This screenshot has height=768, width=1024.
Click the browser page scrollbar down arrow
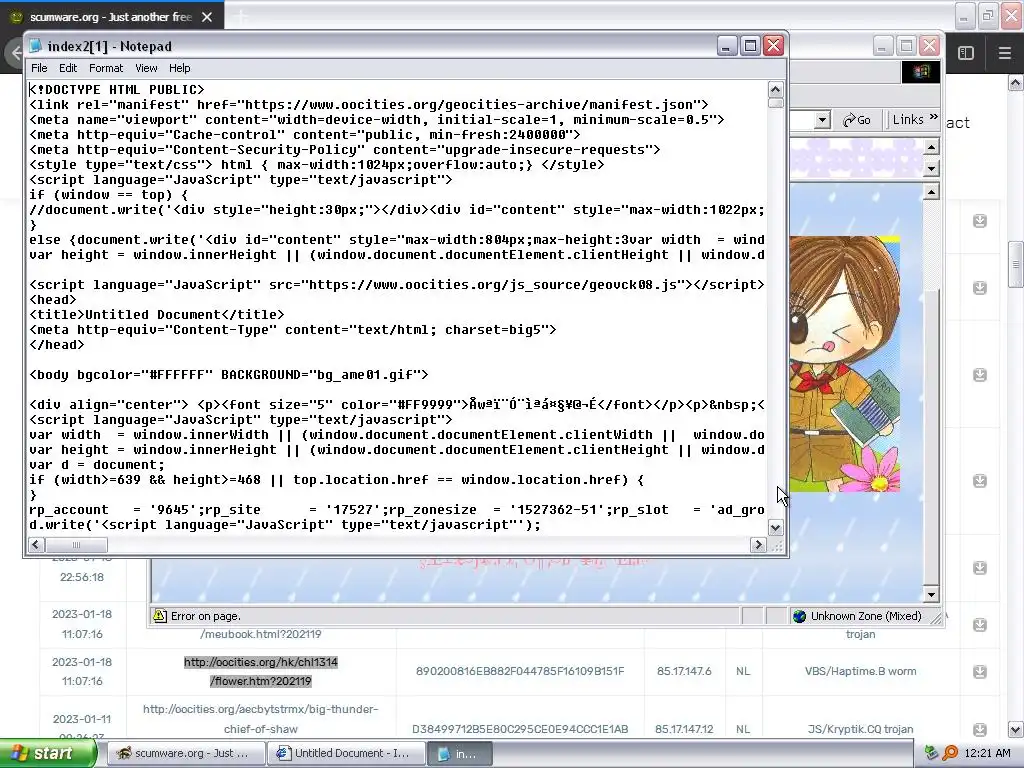1016,729
